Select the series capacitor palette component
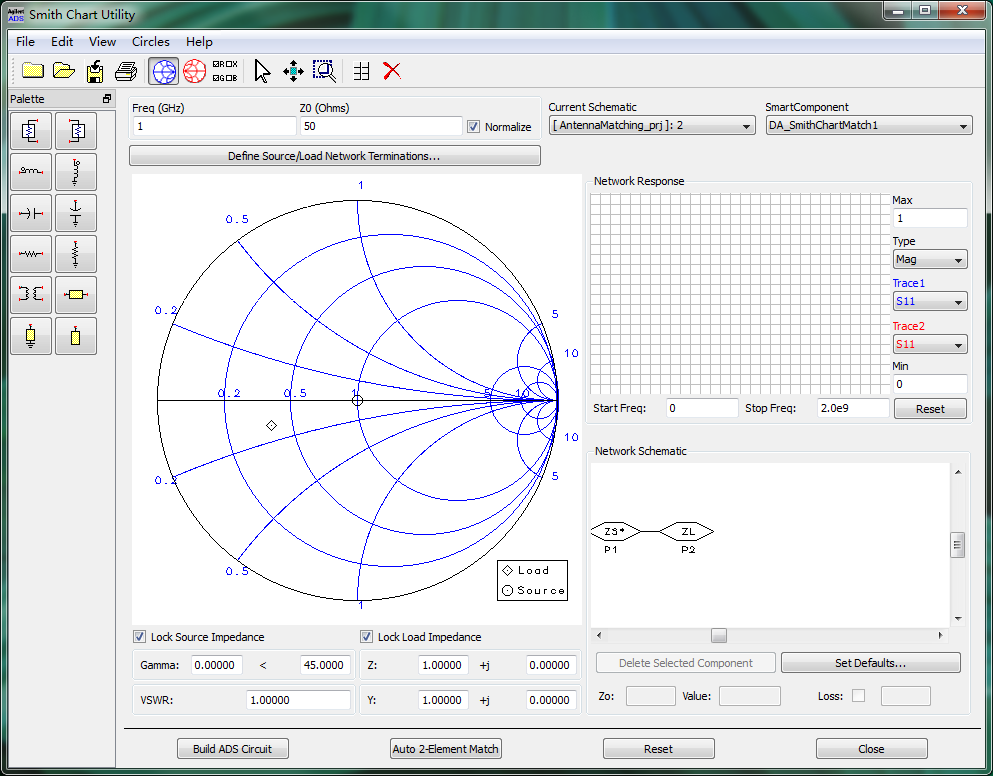993x776 pixels. [x=31, y=213]
